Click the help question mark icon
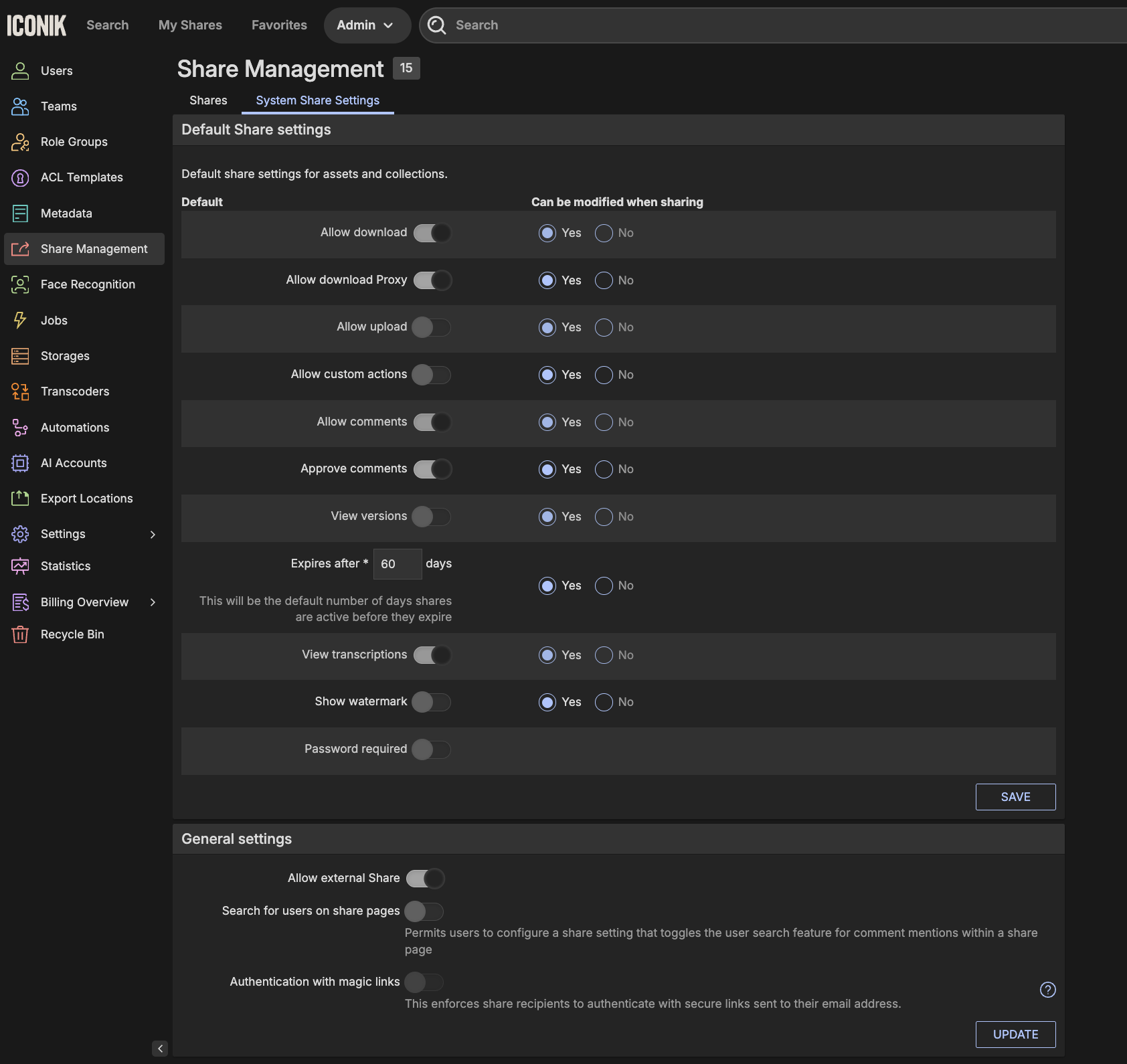Screen dimensions: 1127x1064 [x=1047, y=990]
